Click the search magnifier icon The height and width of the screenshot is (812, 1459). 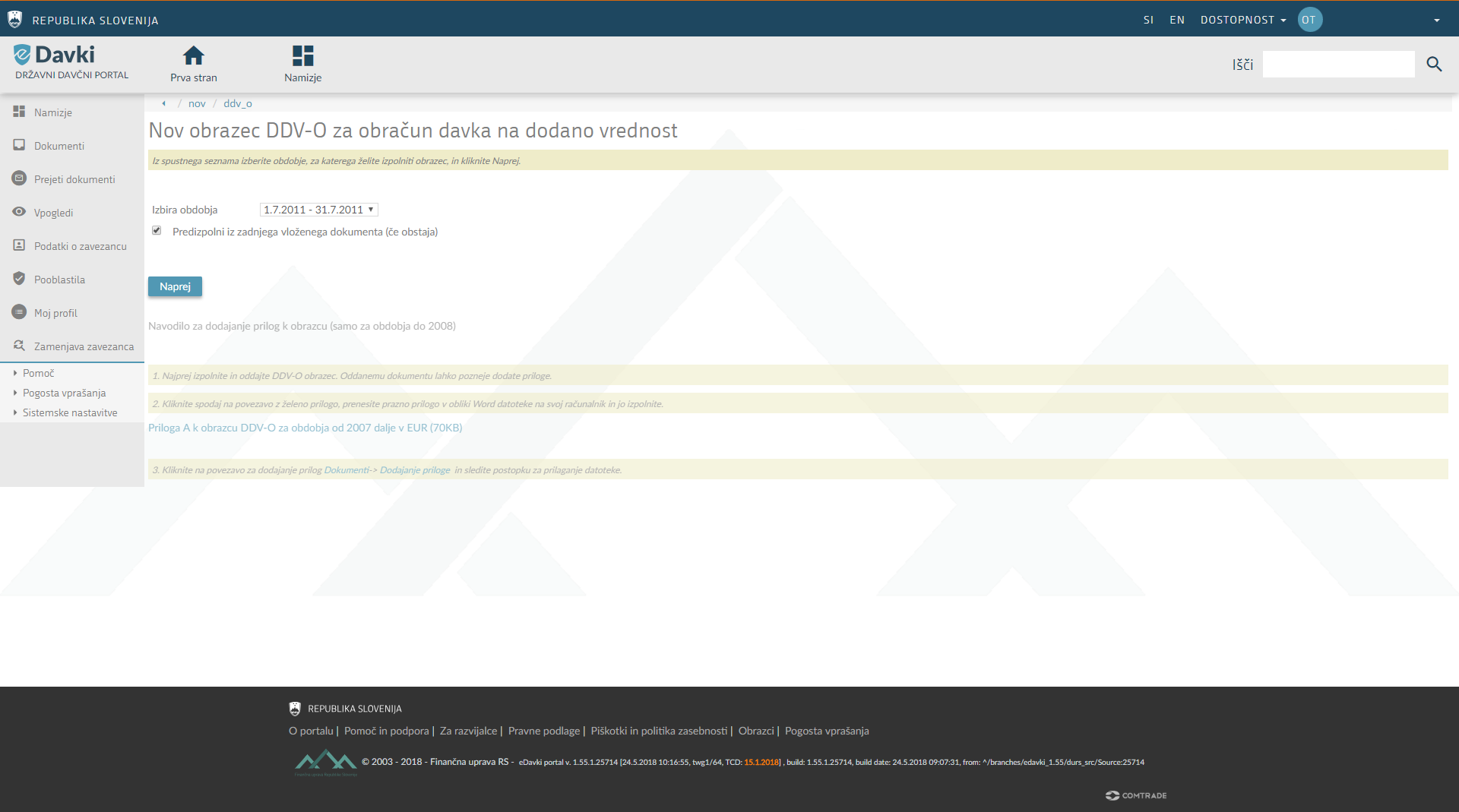(x=1433, y=65)
